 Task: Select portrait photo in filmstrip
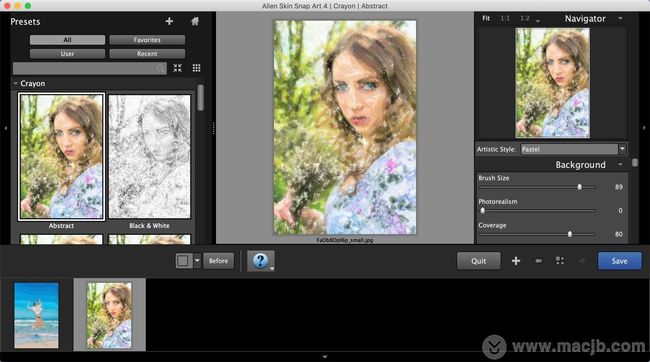click(109, 315)
